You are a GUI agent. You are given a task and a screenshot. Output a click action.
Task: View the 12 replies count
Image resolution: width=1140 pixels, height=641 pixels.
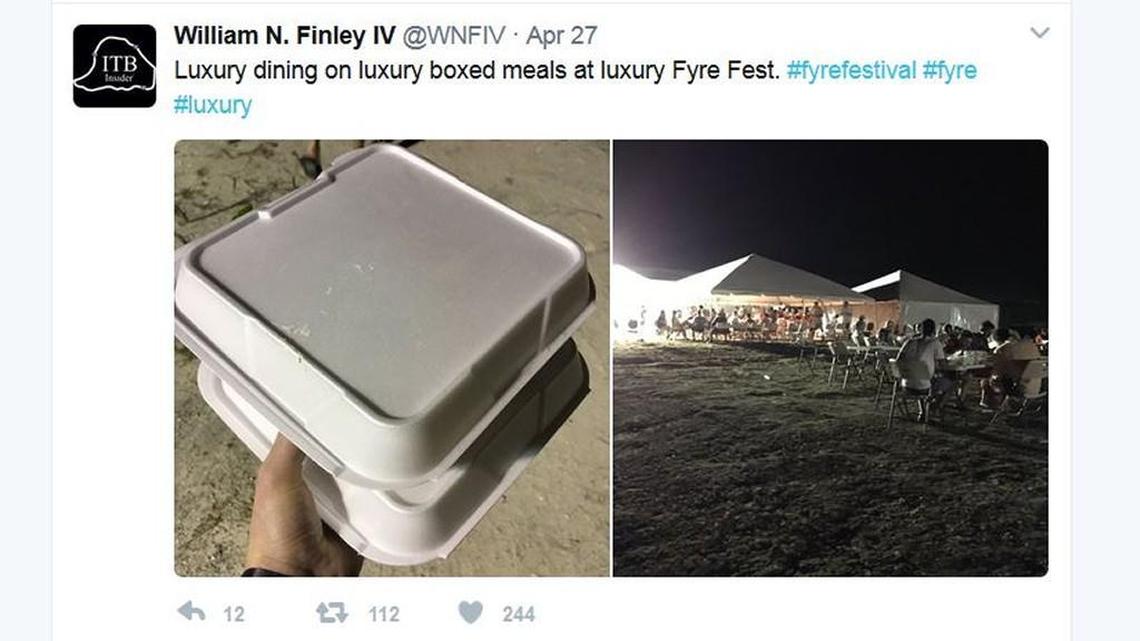(233, 615)
